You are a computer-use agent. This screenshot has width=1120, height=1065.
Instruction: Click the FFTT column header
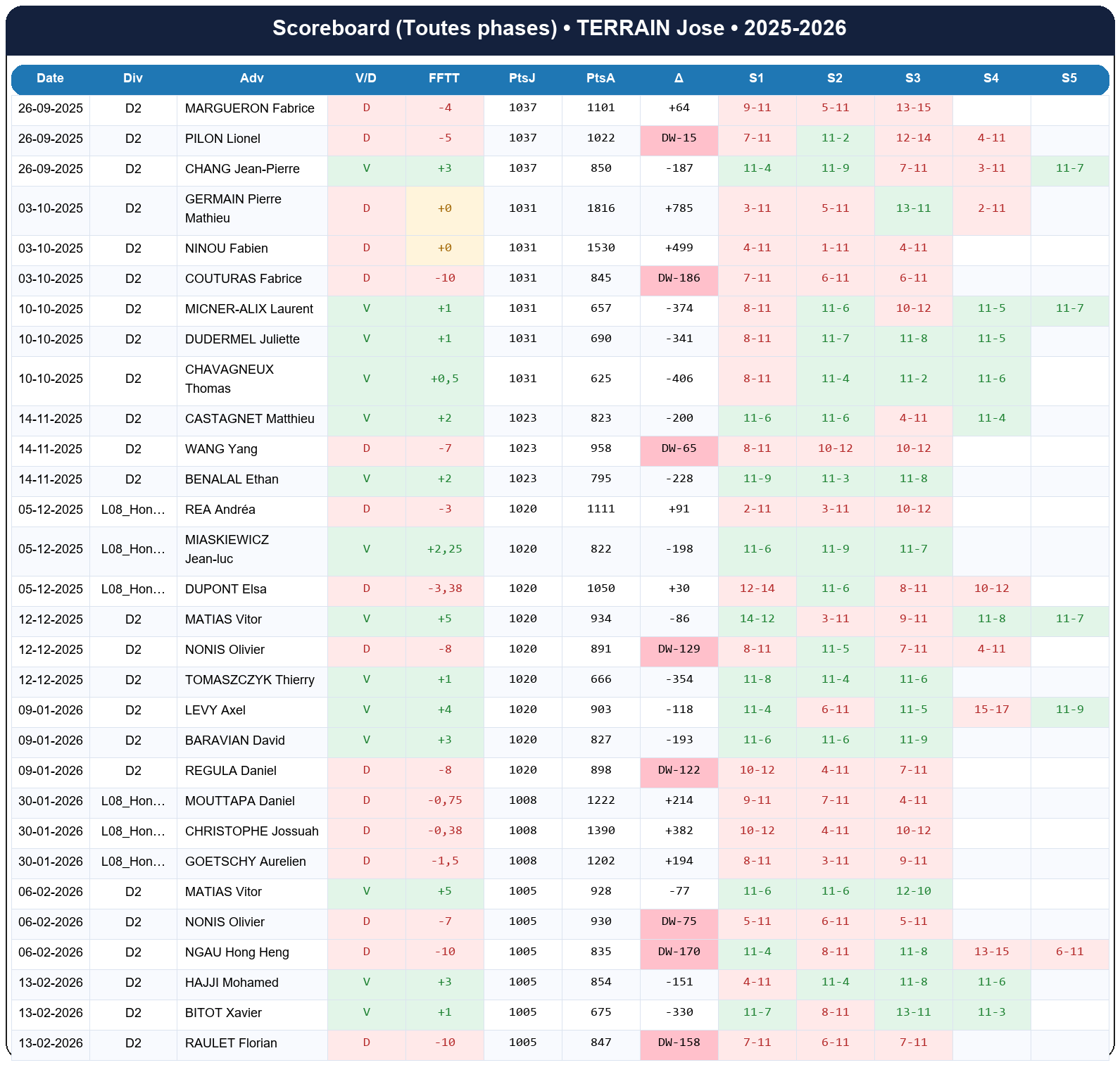(x=444, y=78)
